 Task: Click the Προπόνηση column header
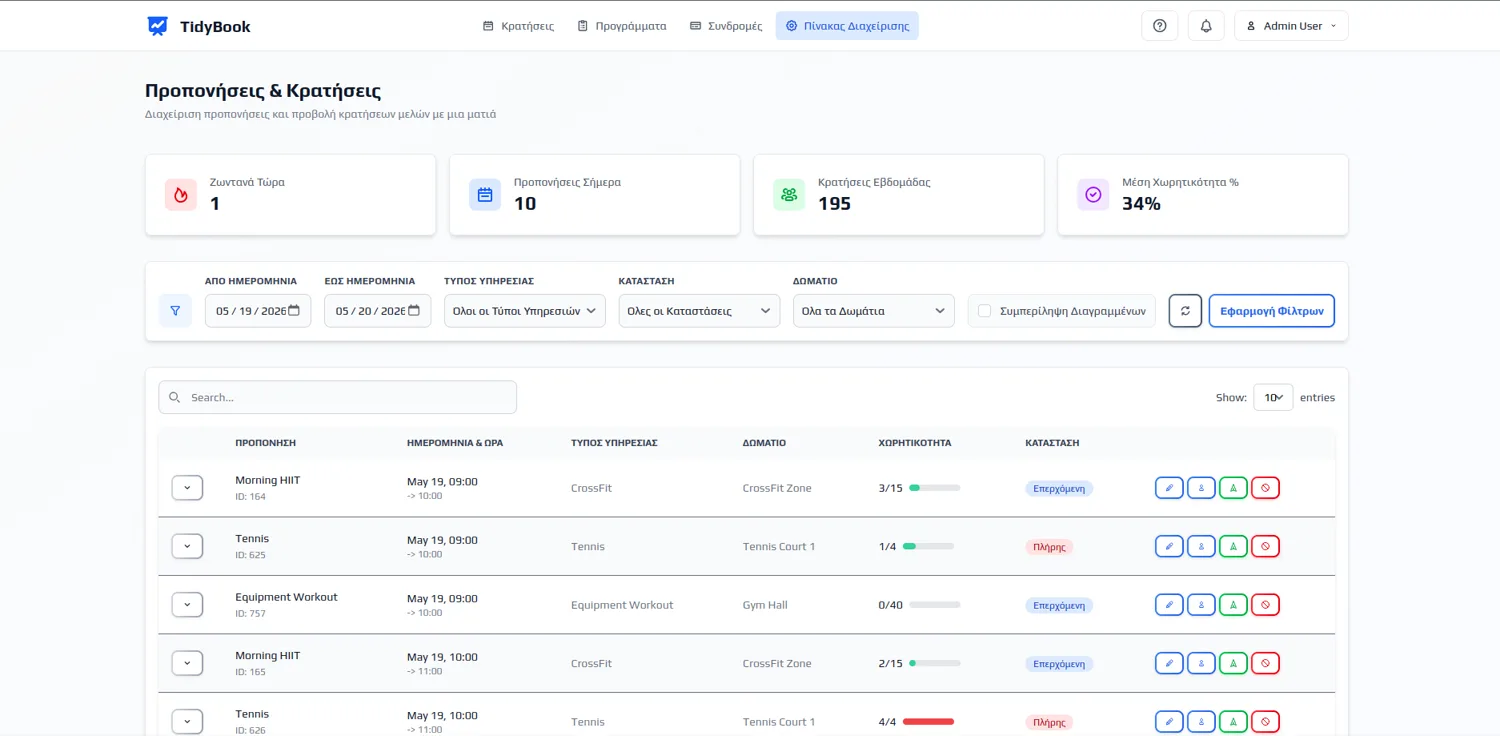[x=266, y=443]
